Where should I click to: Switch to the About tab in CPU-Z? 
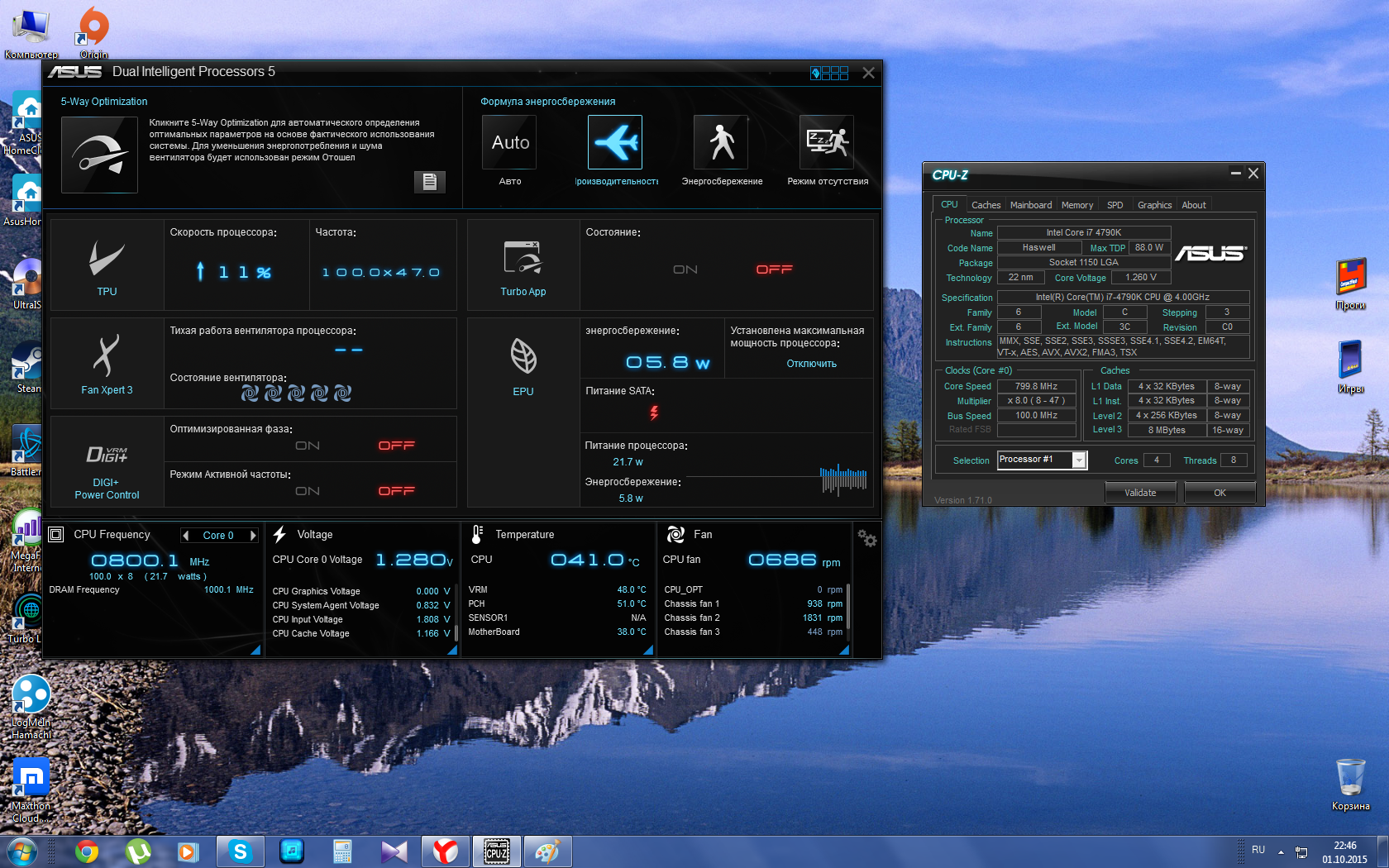point(1194,205)
